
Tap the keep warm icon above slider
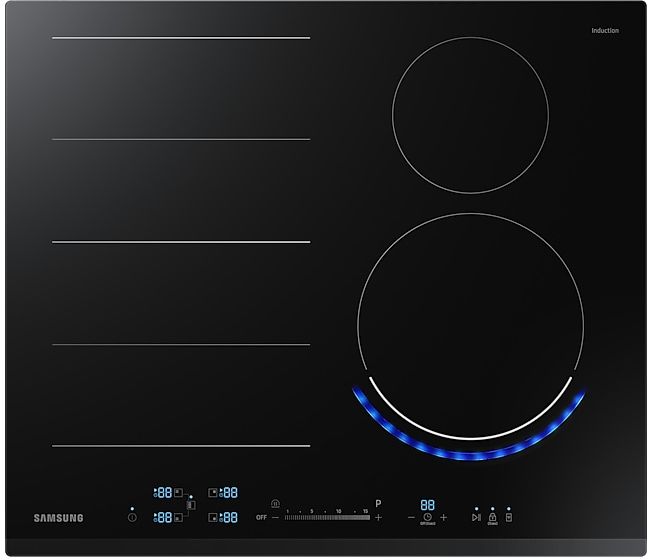[275, 503]
